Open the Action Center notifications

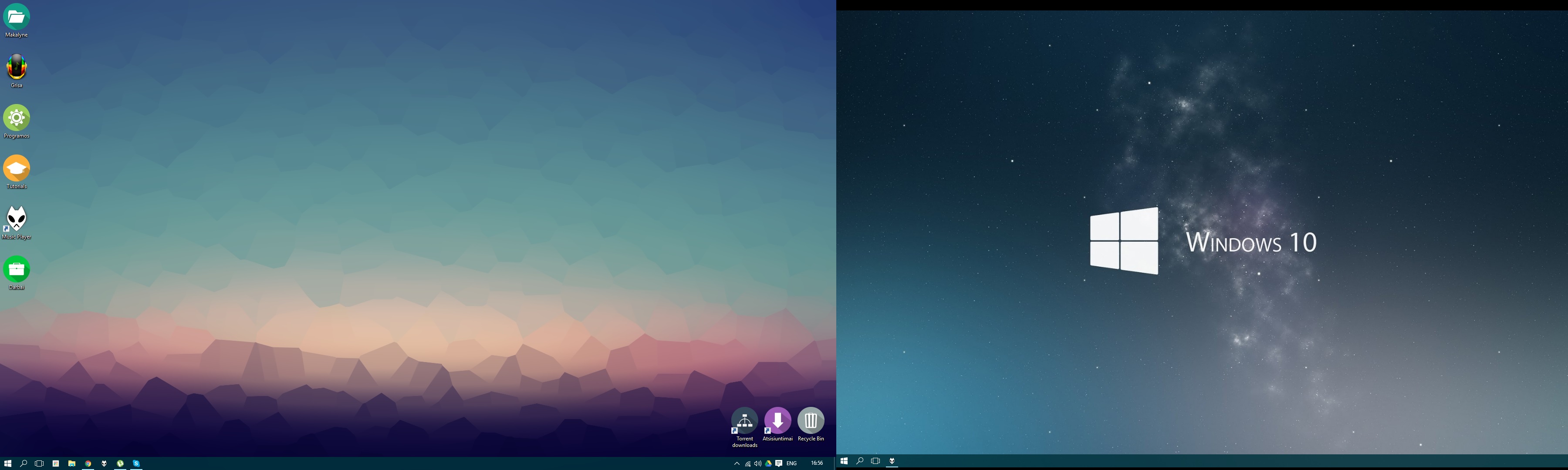[778, 463]
